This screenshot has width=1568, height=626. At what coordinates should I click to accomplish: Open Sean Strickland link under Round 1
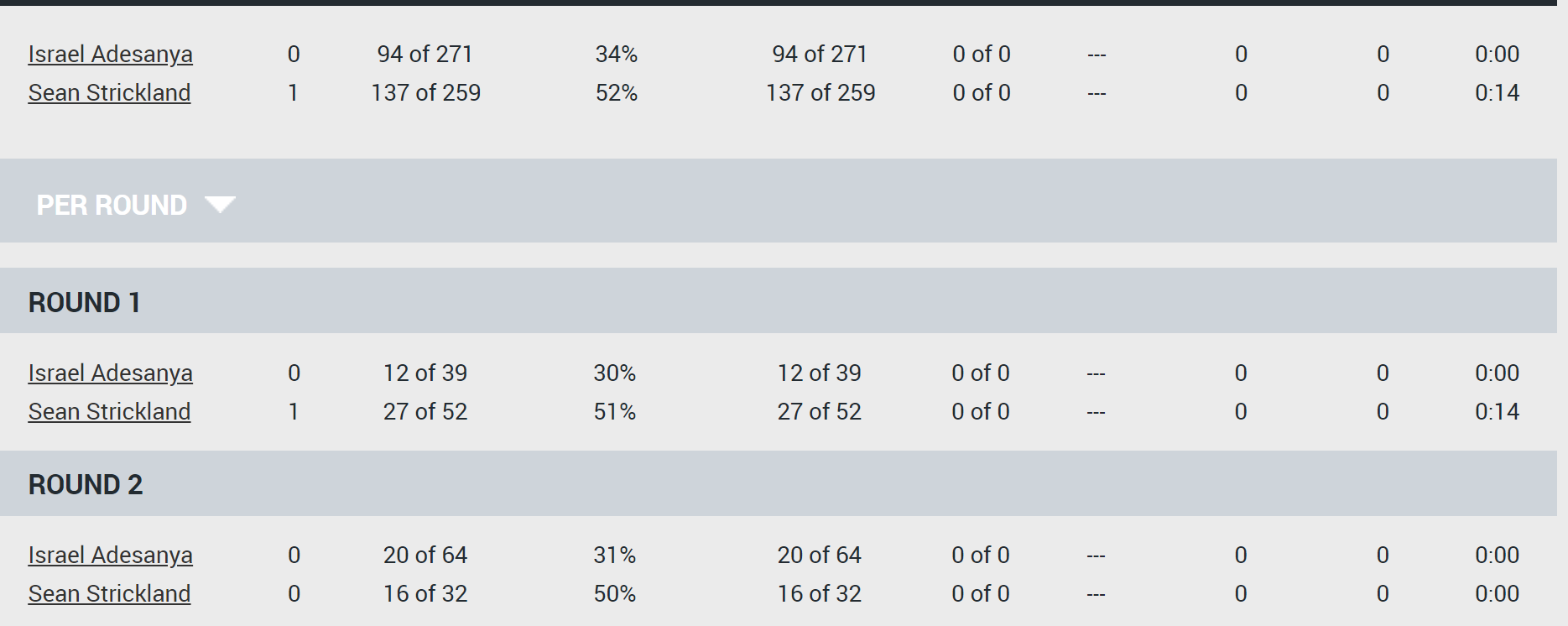click(x=109, y=412)
